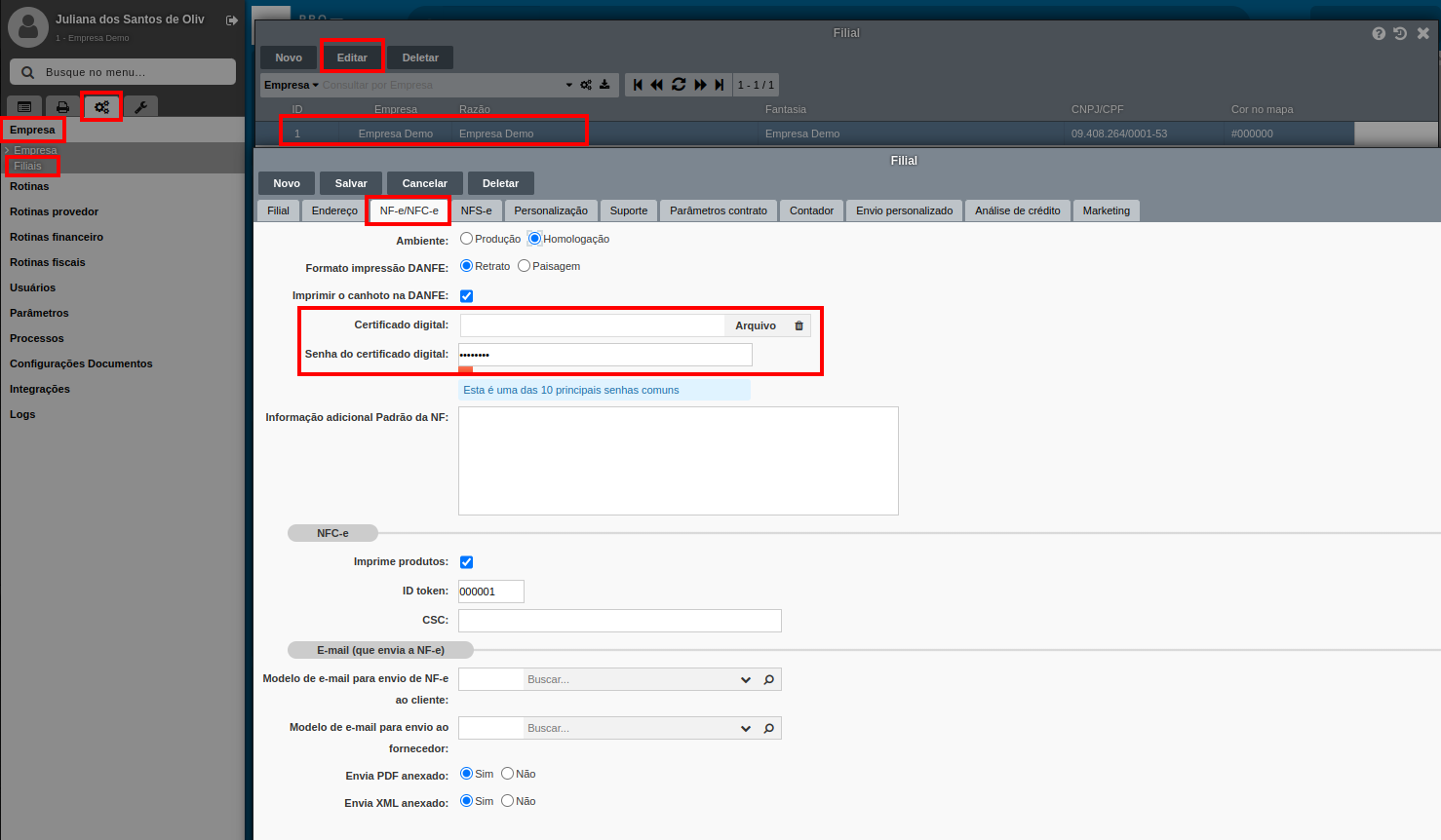This screenshot has width=1441, height=840.
Task: Choose Retrato DANFE format
Action: point(466,266)
